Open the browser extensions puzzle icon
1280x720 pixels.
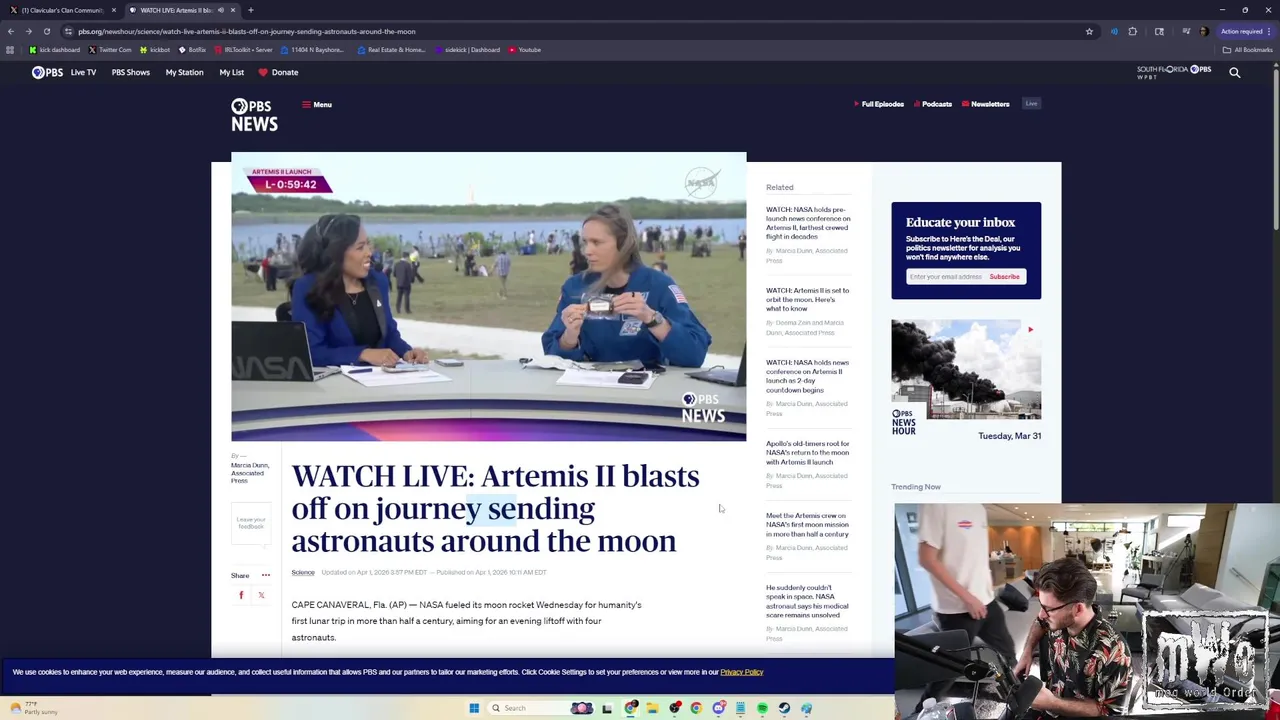point(1132,31)
